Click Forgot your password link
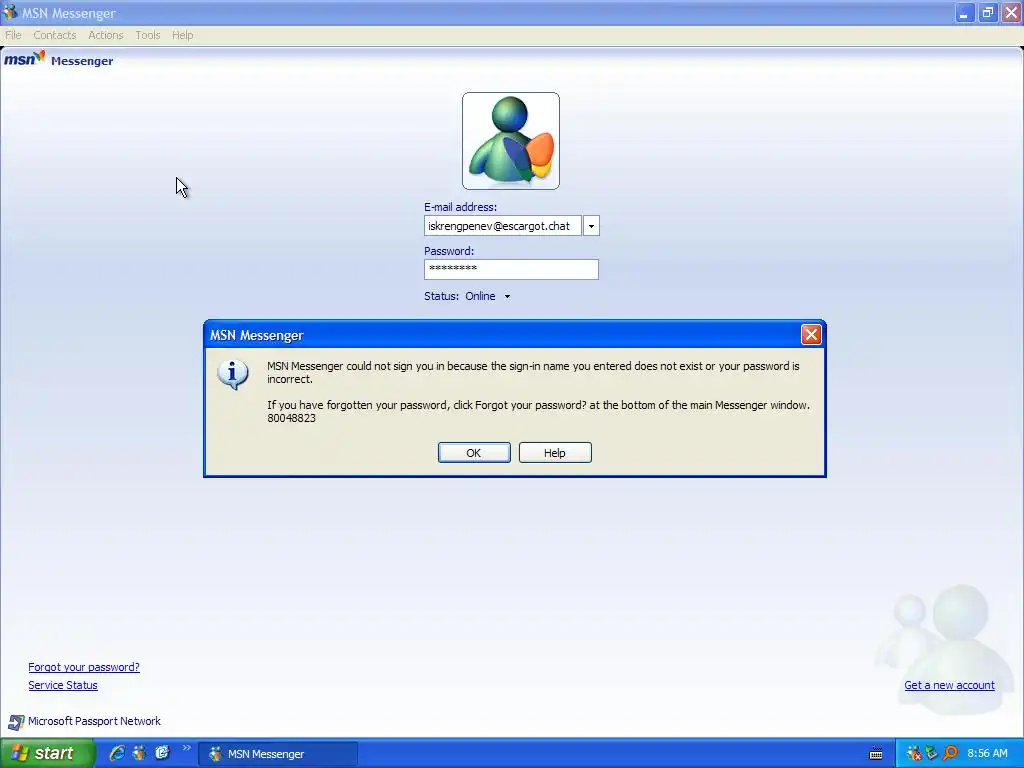The image size is (1024, 768). (x=84, y=667)
